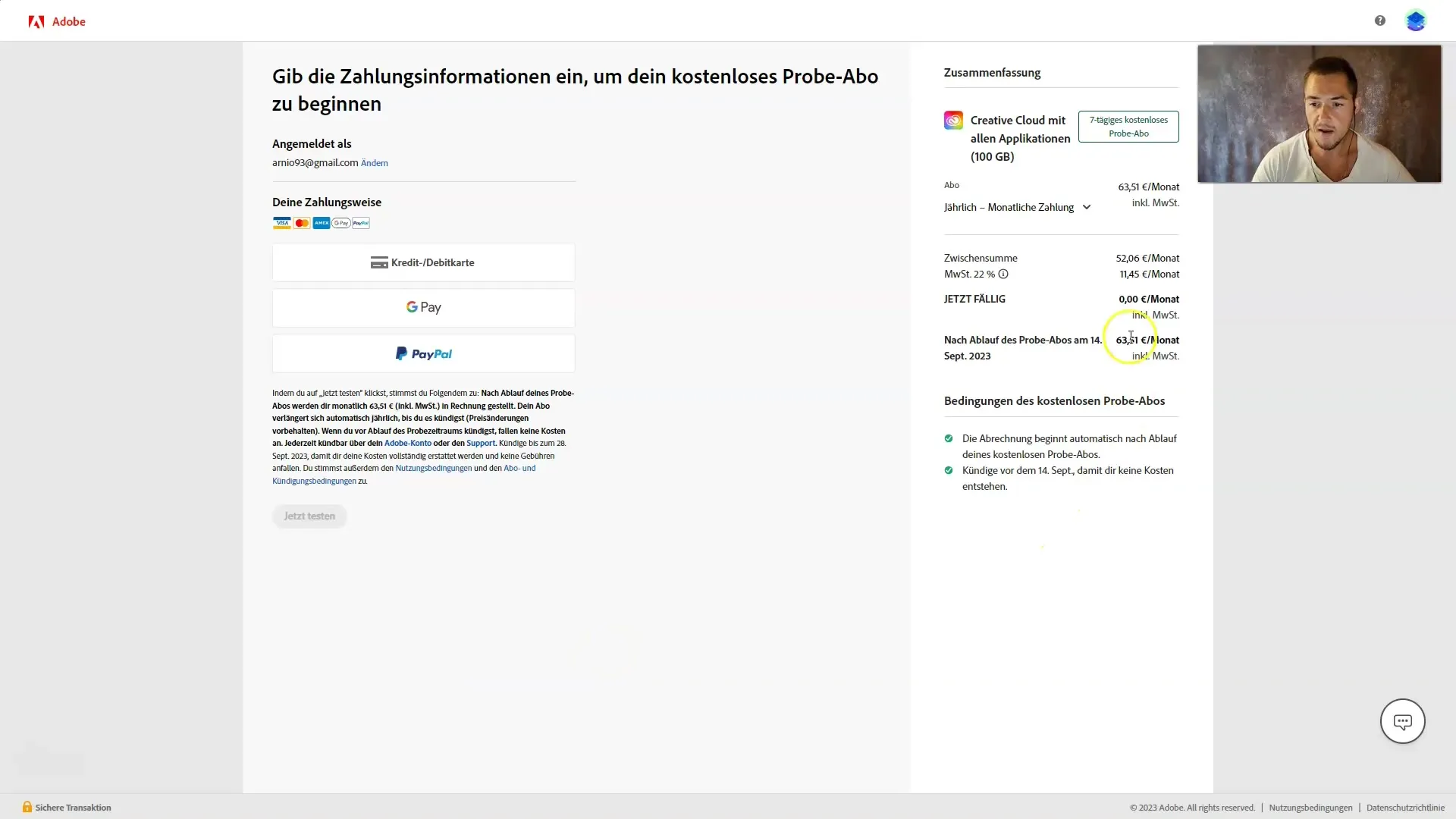
Task: Click the Sichere Transaktion lock icon
Action: coord(27,807)
